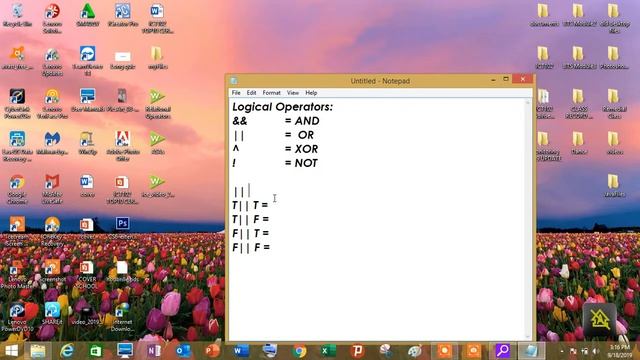Screen dimensions: 640x360
Task: Open OneNote from the taskbar
Action: [x=154, y=351]
